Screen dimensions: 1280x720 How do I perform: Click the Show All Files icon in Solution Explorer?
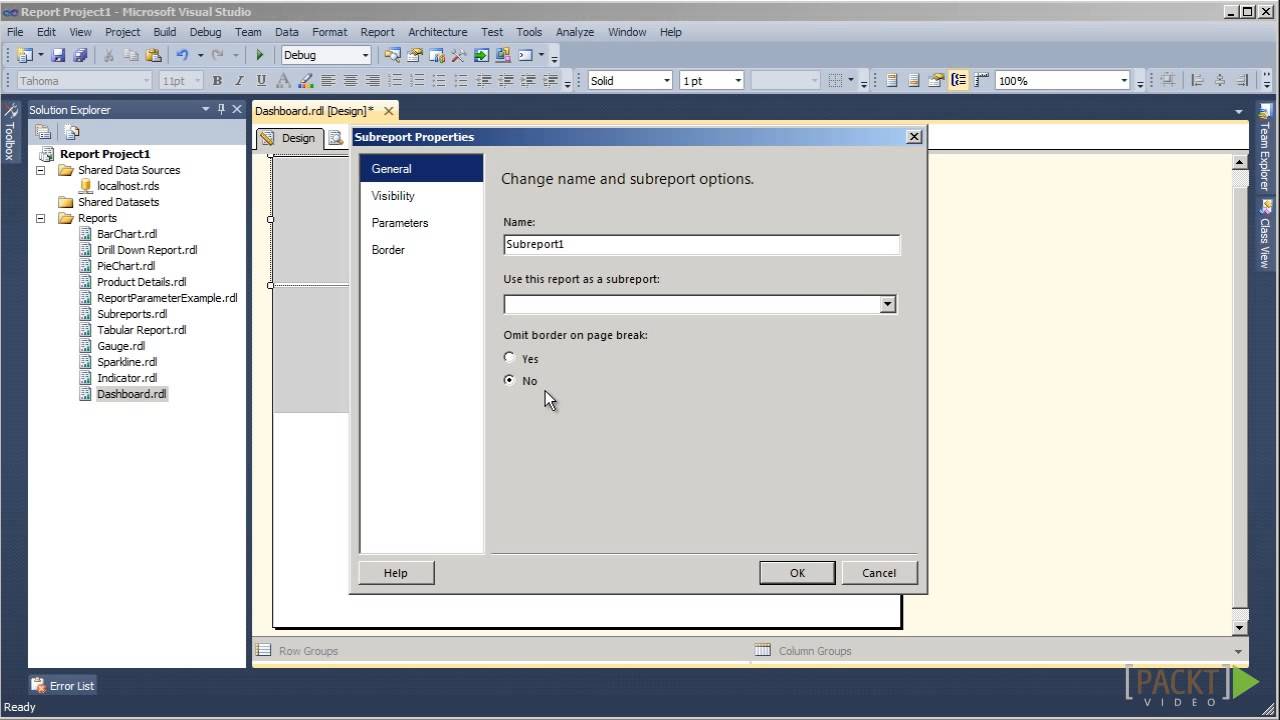click(72, 132)
